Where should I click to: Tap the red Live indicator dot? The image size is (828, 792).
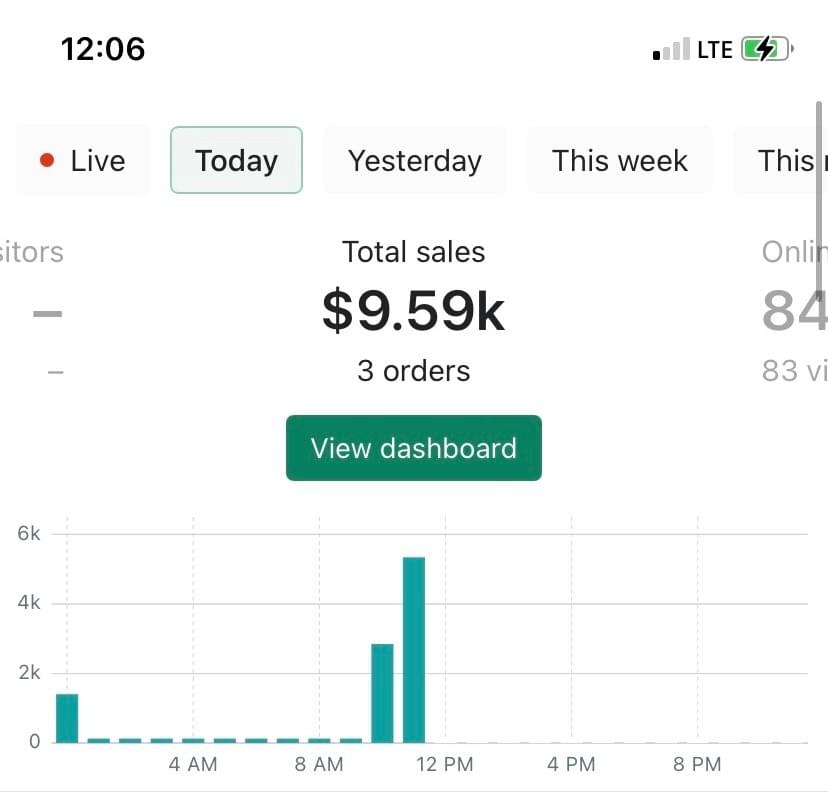(x=46, y=161)
